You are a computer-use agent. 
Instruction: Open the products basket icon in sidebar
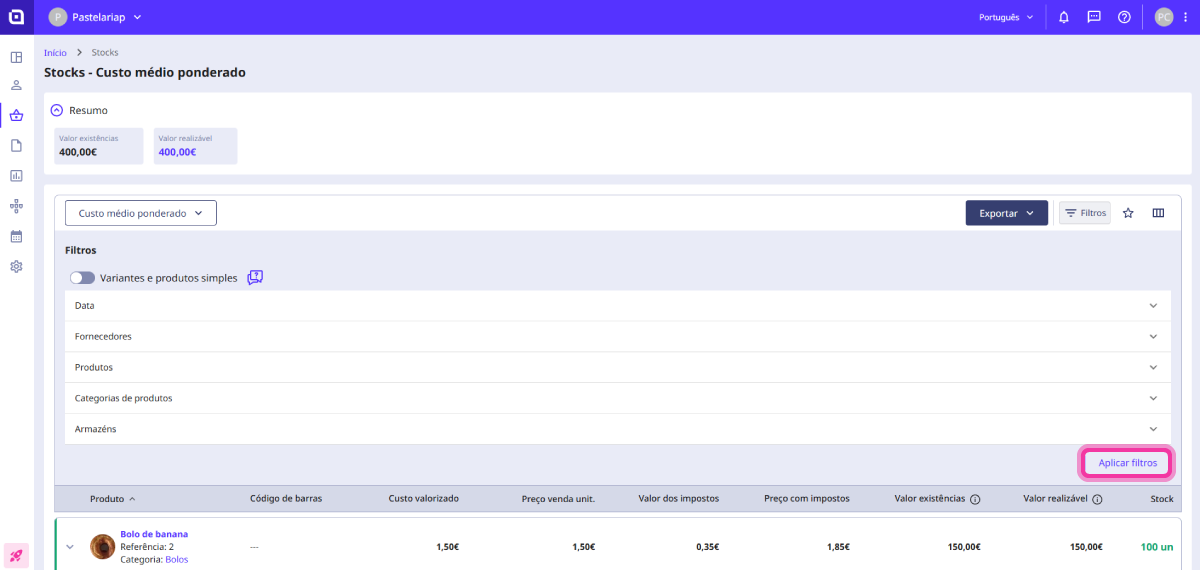coord(16,115)
